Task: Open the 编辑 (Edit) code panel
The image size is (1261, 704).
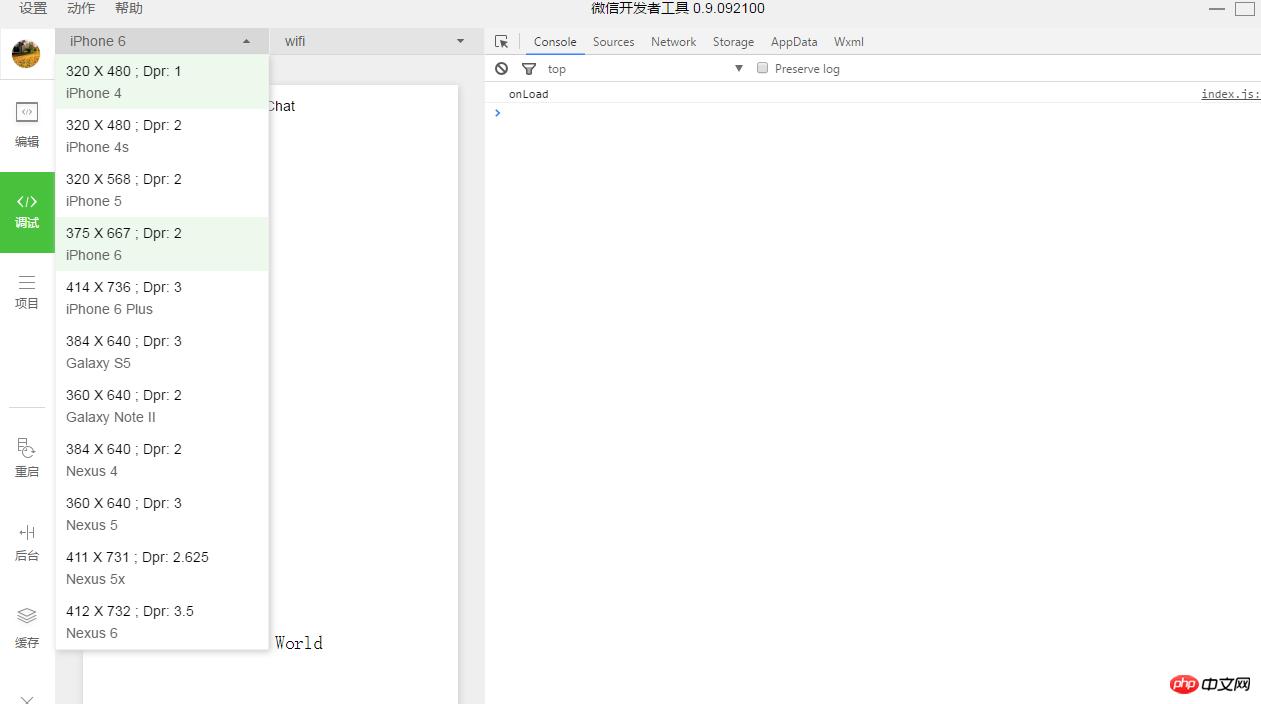Action: click(27, 124)
